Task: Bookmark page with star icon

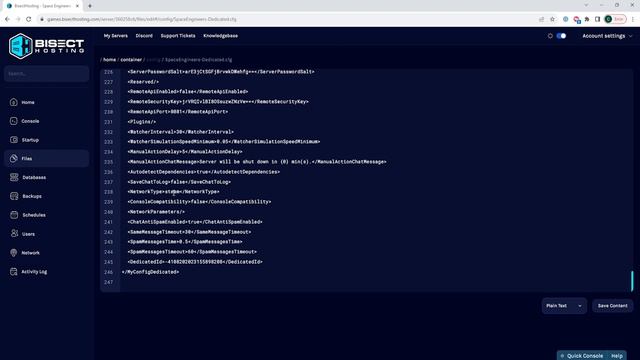Action: (552, 19)
